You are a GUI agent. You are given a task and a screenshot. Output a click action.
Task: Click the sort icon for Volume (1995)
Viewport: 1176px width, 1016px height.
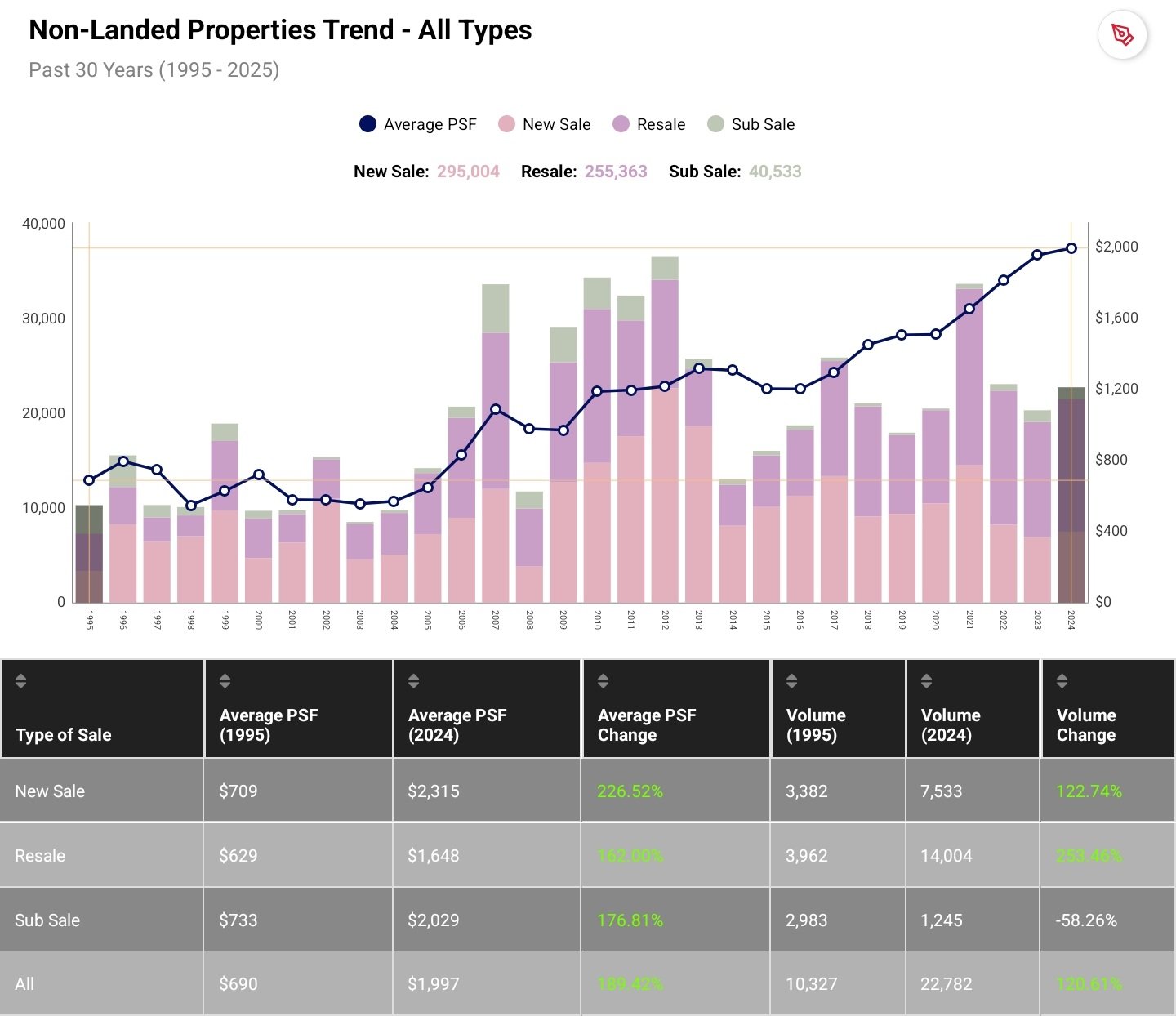(791, 679)
